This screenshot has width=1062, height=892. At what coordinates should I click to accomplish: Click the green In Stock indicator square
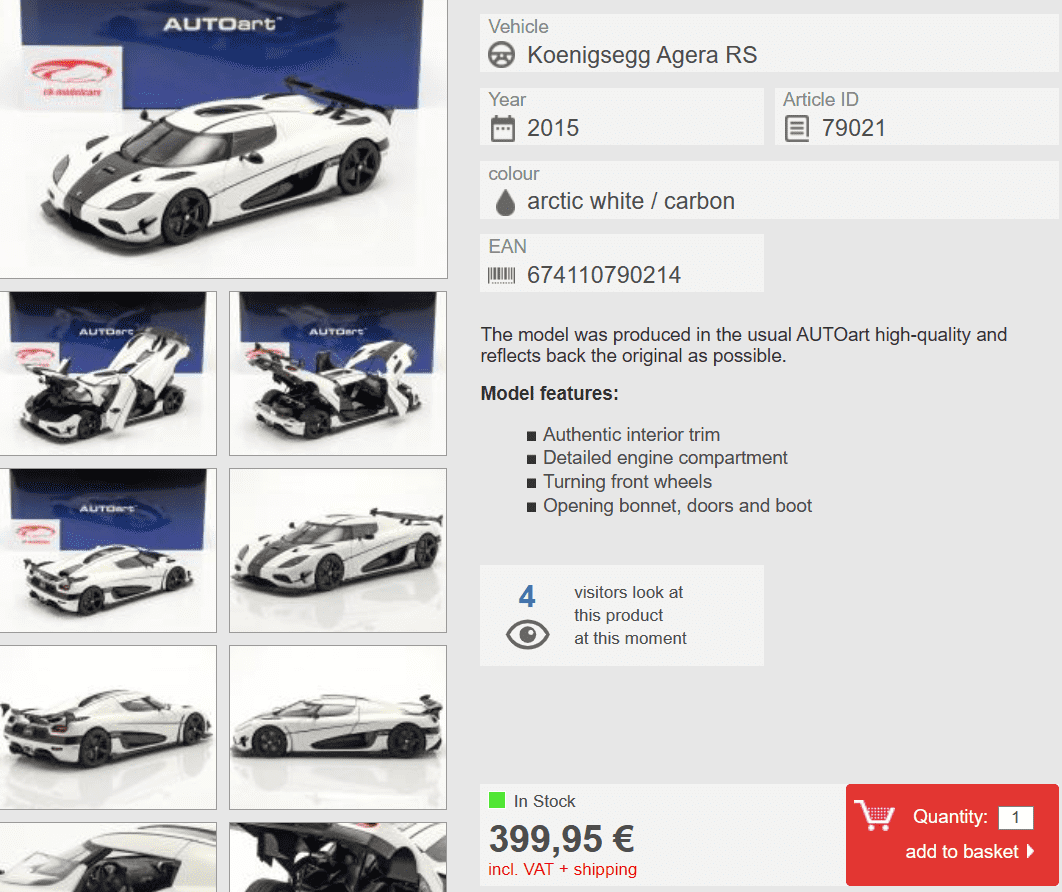point(497,801)
